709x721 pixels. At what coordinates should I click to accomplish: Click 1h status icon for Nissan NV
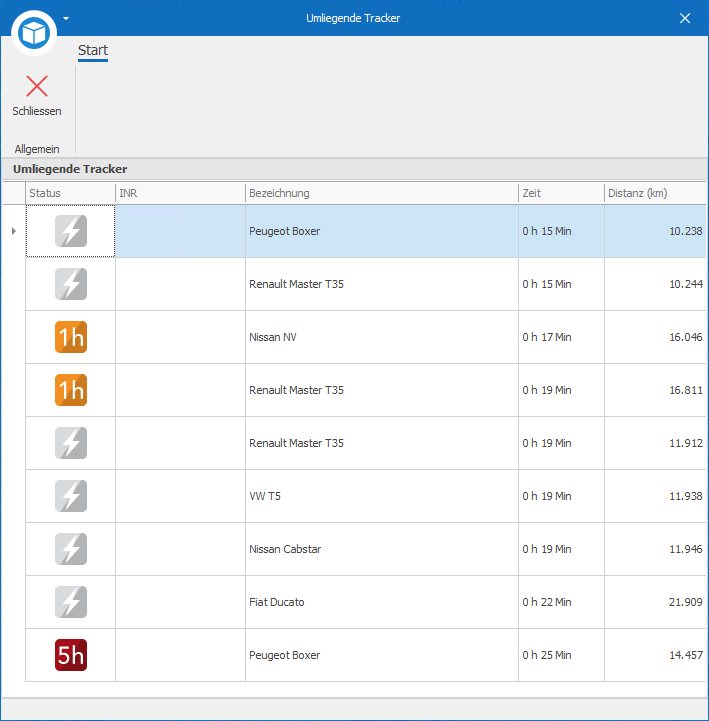tap(71, 337)
